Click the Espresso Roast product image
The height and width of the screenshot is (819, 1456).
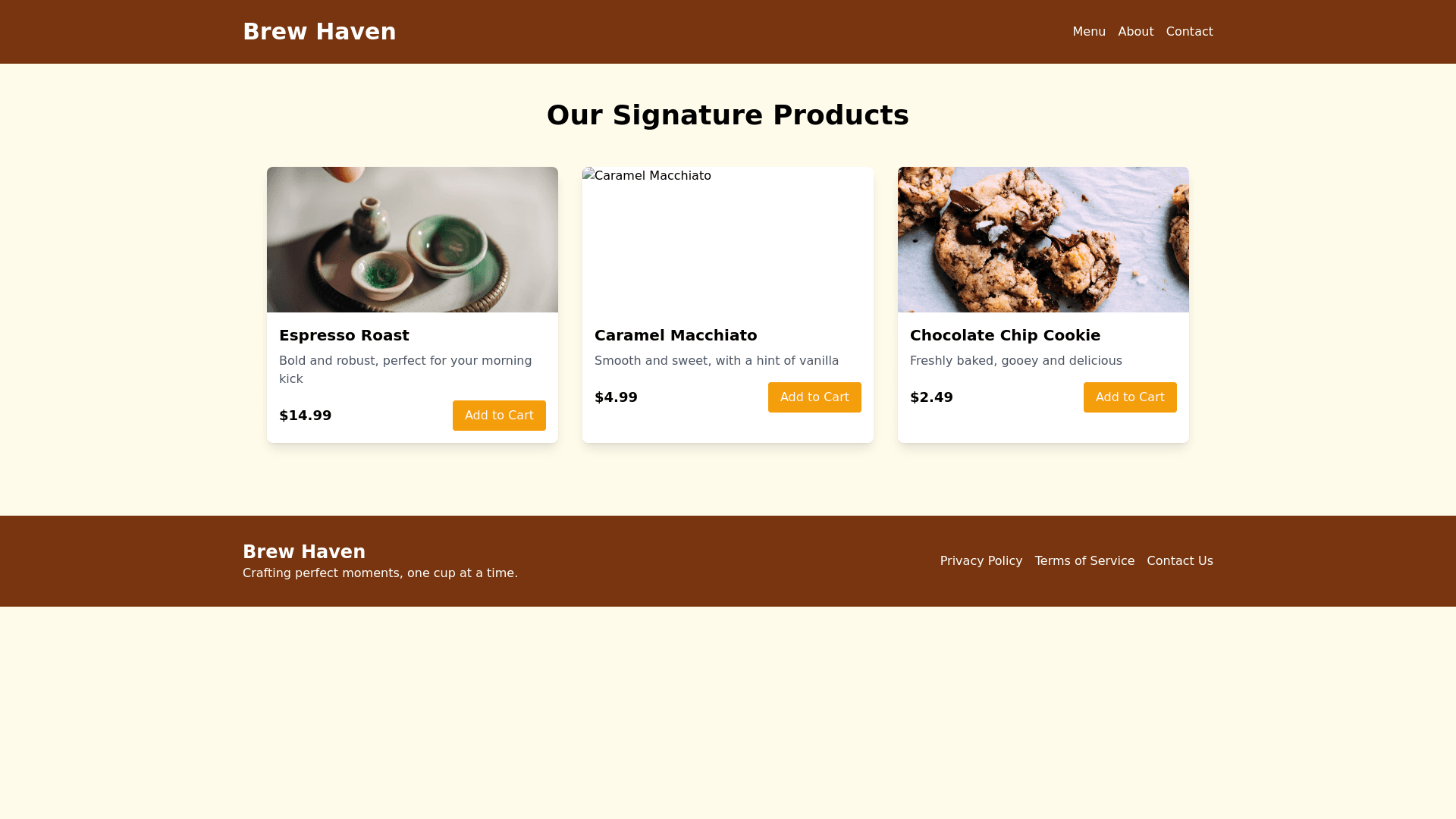pyautogui.click(x=413, y=240)
